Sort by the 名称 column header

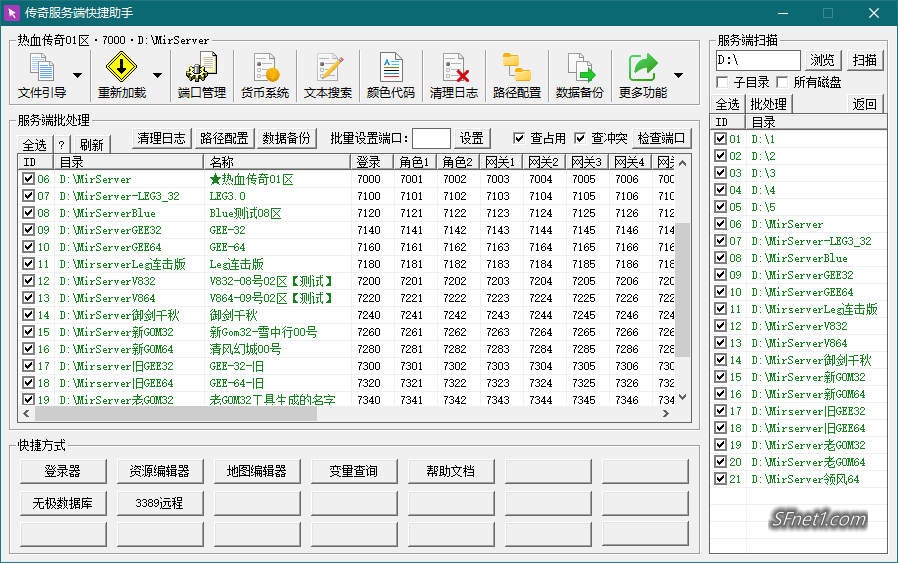(276, 162)
